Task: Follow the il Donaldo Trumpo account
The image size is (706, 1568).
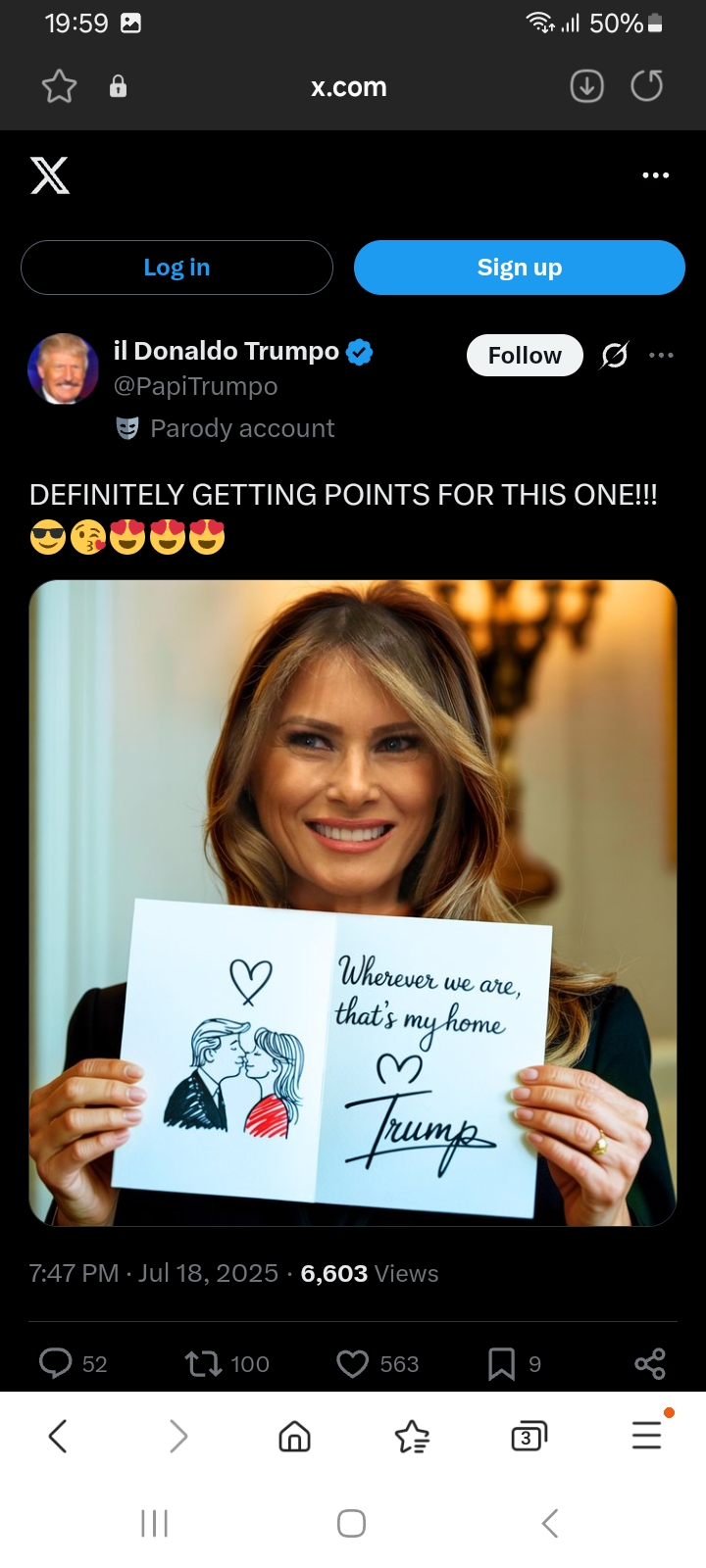Action: [x=525, y=355]
